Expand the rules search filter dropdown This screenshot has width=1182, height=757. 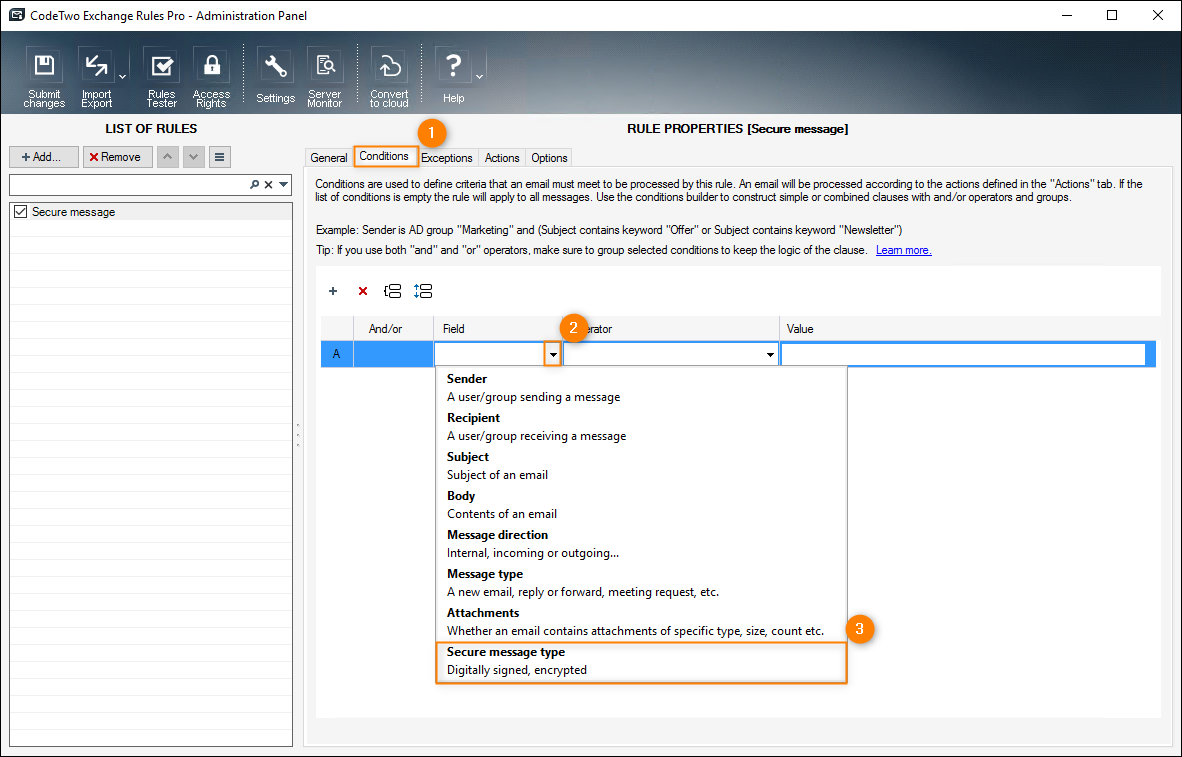point(283,184)
